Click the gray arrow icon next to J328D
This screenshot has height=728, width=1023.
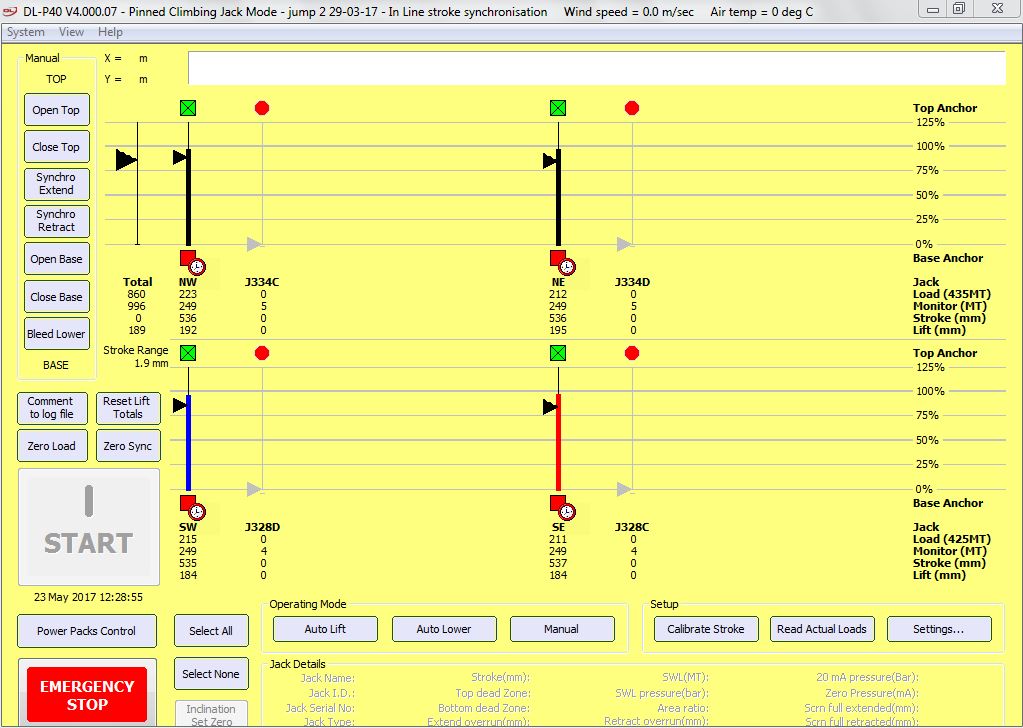251,488
